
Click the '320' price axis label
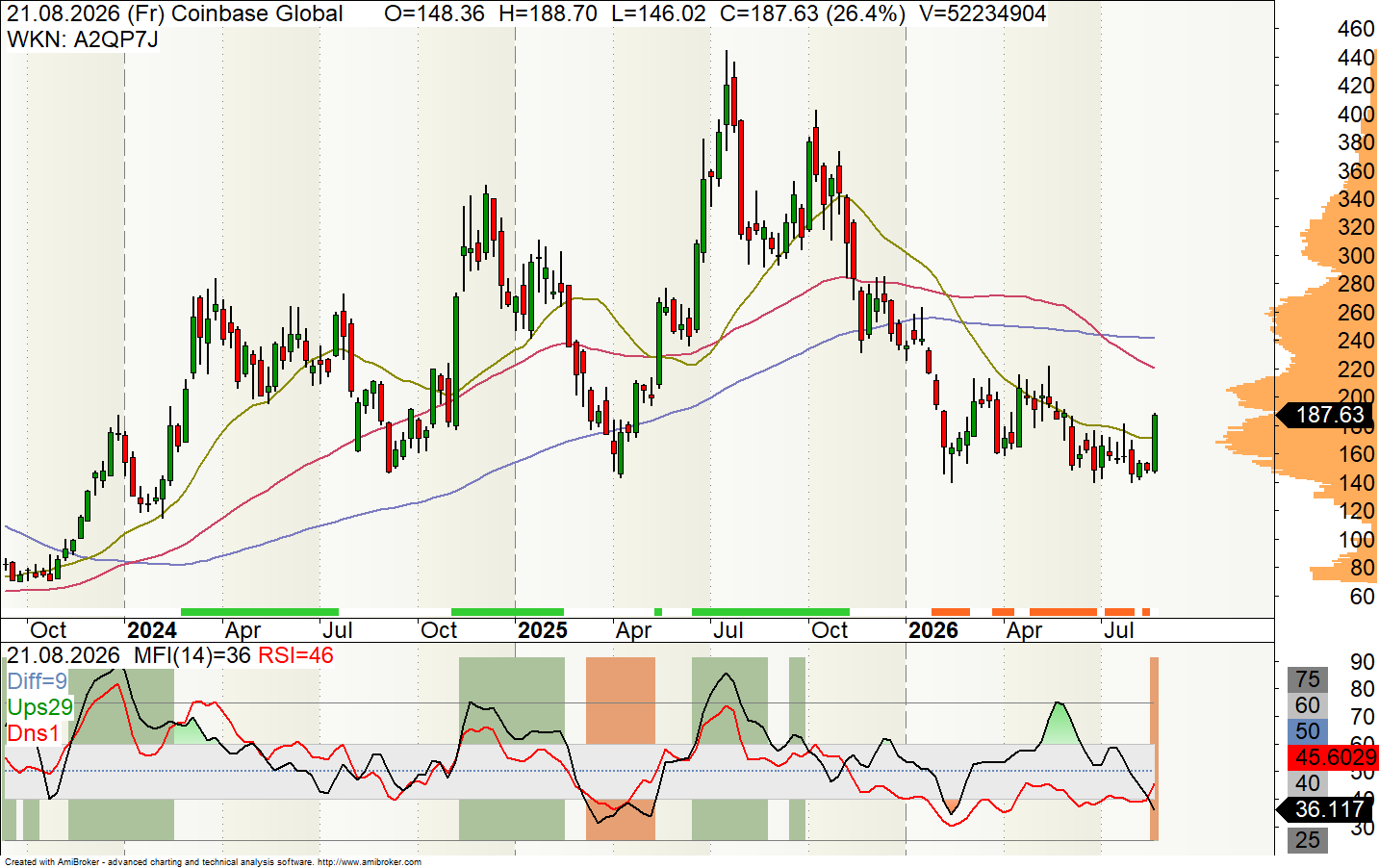tap(1356, 227)
